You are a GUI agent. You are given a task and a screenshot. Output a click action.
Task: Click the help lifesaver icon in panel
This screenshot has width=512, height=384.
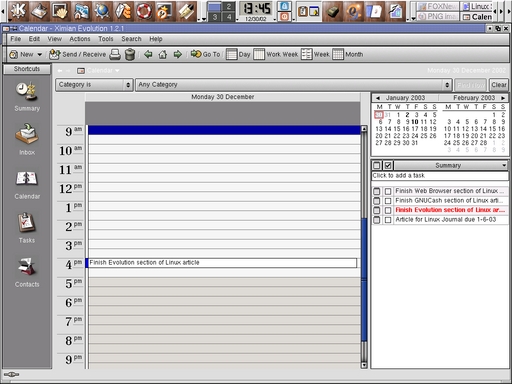tap(144, 11)
